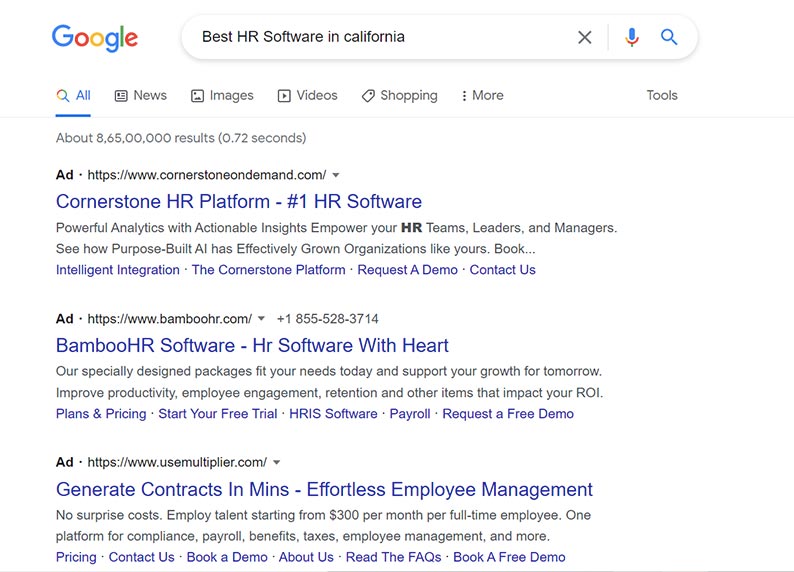Select the All results tab
Image resolution: width=794 pixels, height=572 pixels.
(73, 95)
